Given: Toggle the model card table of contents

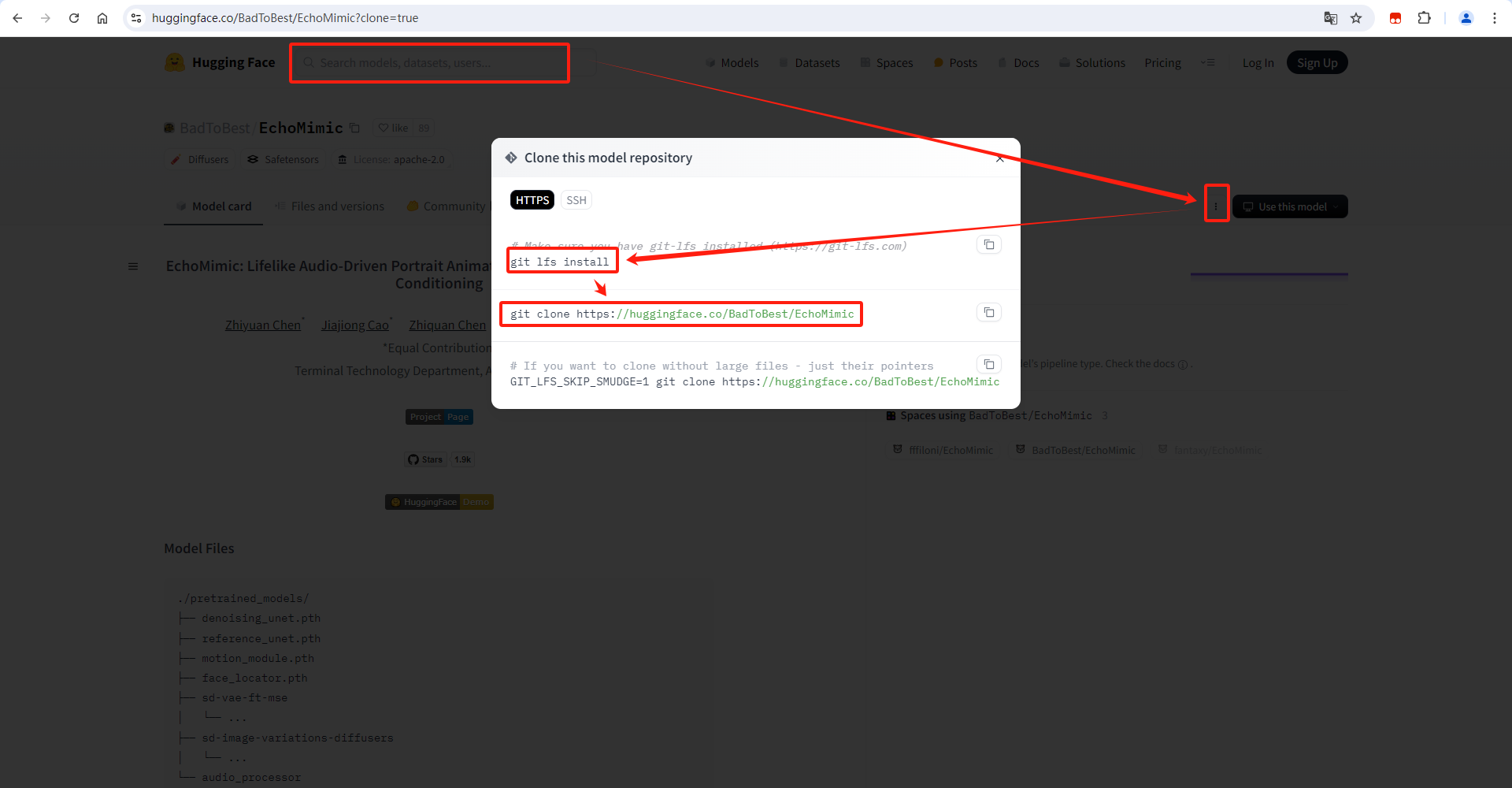Looking at the screenshot, I should 133,266.
